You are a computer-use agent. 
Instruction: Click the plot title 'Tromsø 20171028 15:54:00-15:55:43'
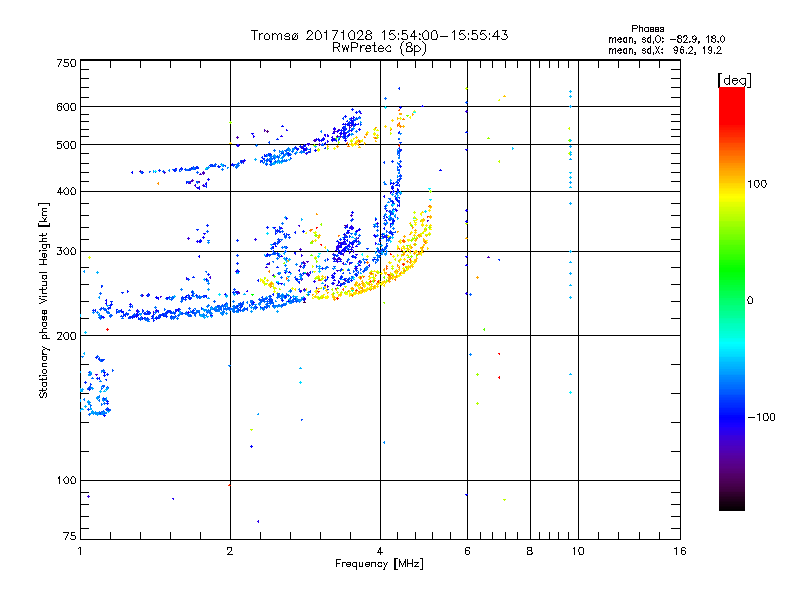pos(379,35)
